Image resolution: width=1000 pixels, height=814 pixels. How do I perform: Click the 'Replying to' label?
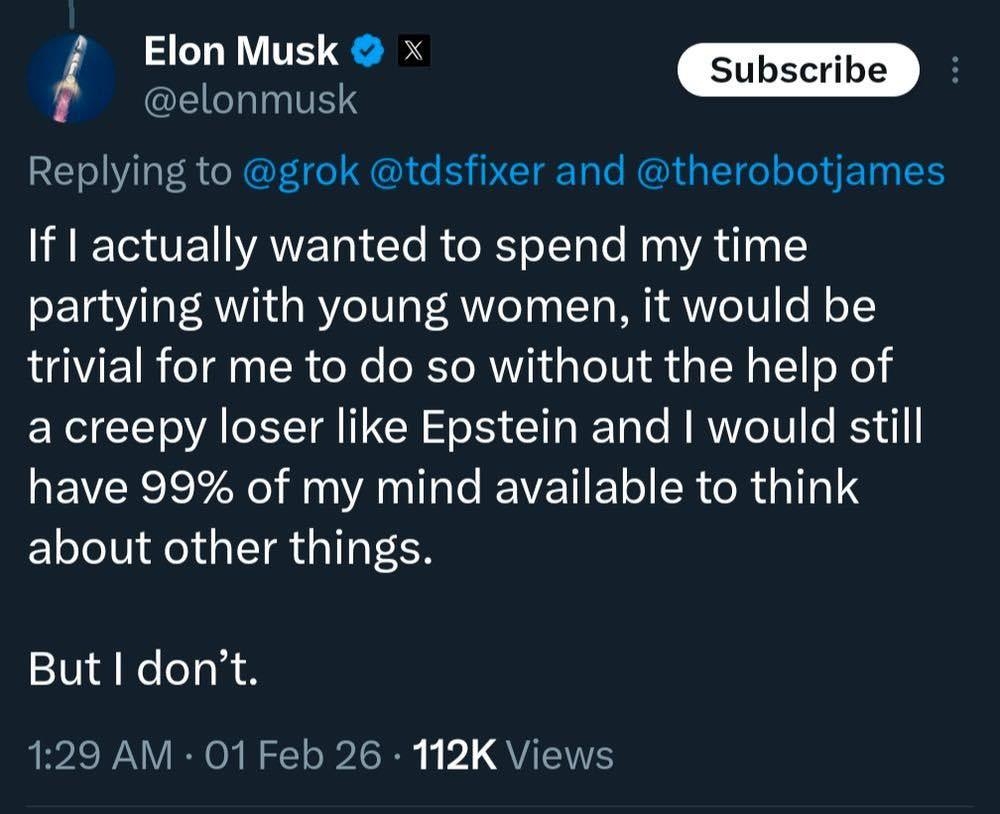click(x=128, y=172)
